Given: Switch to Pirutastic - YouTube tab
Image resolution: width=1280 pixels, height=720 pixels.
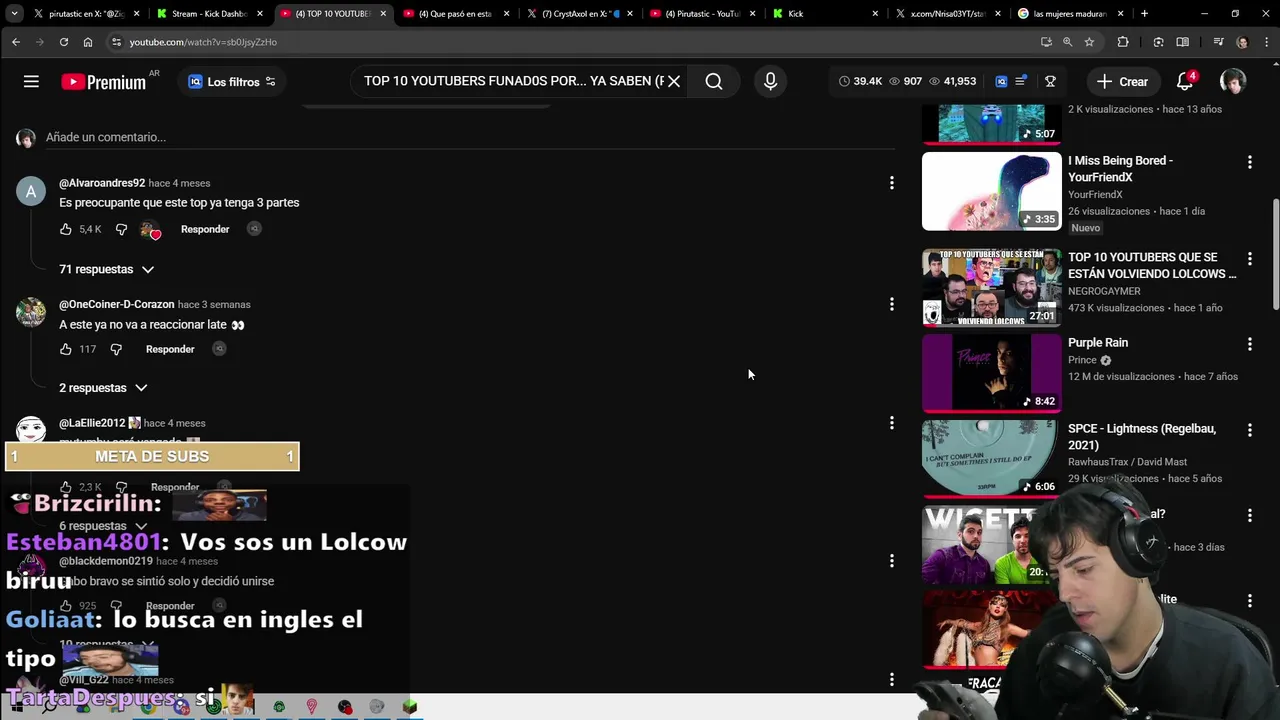Looking at the screenshot, I should [x=704, y=14].
